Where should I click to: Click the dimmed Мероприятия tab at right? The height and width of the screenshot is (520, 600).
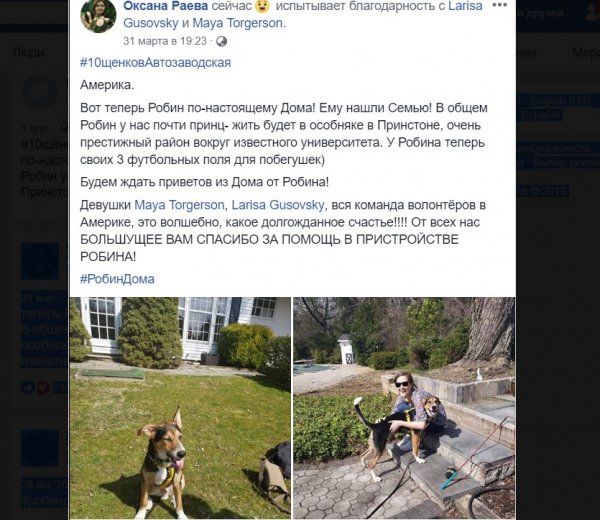click(x=586, y=52)
